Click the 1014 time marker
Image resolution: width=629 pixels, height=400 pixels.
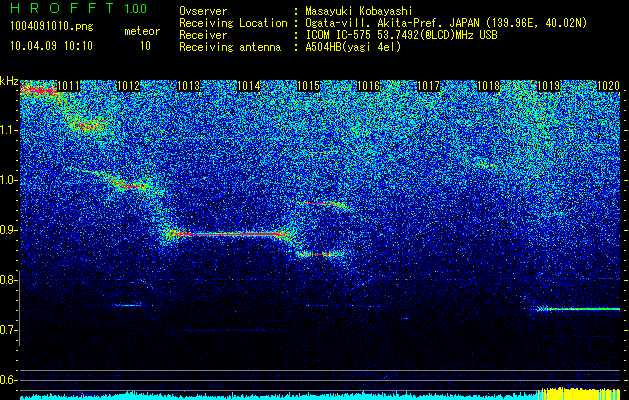pos(249,86)
